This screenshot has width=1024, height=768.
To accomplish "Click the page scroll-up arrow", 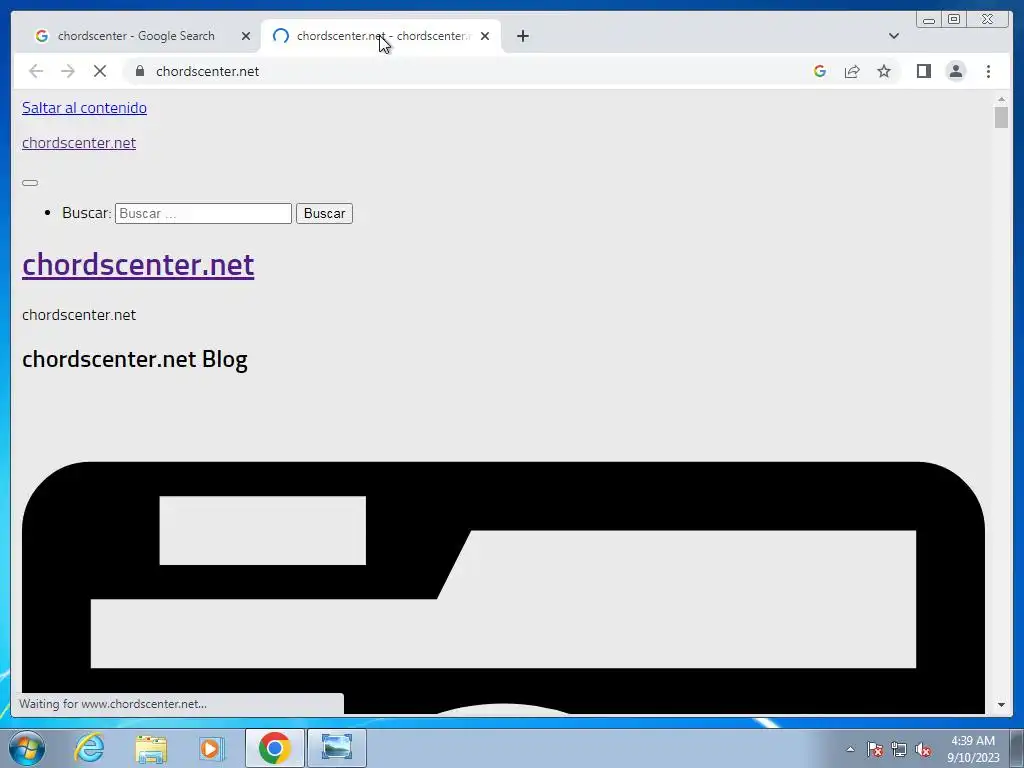I will point(1001,100).
